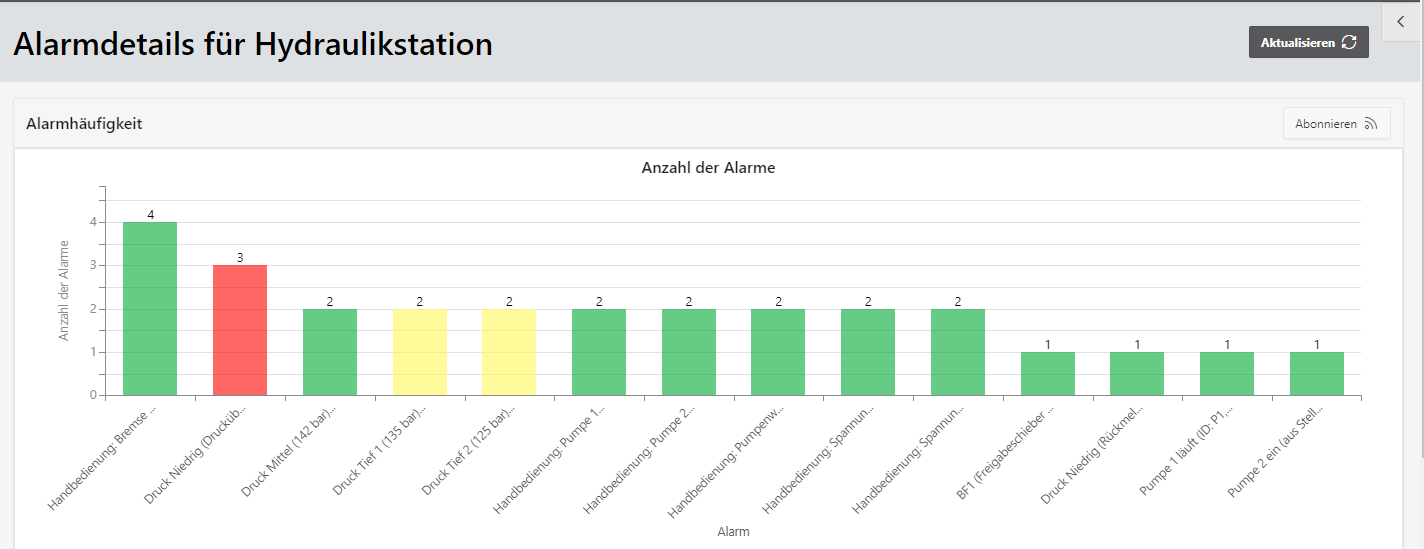Click the Druck Niedrig (Rückmel…) bar
Image resolution: width=1424 pixels, height=549 pixels.
coord(1137,374)
